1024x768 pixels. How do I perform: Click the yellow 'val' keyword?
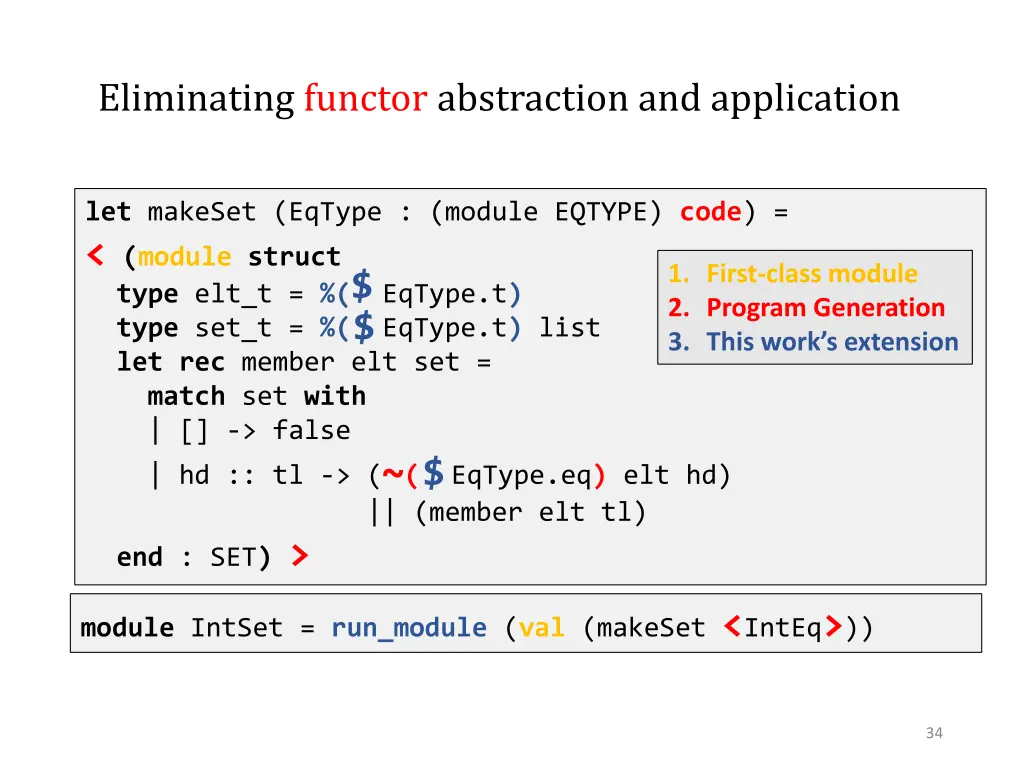point(541,628)
